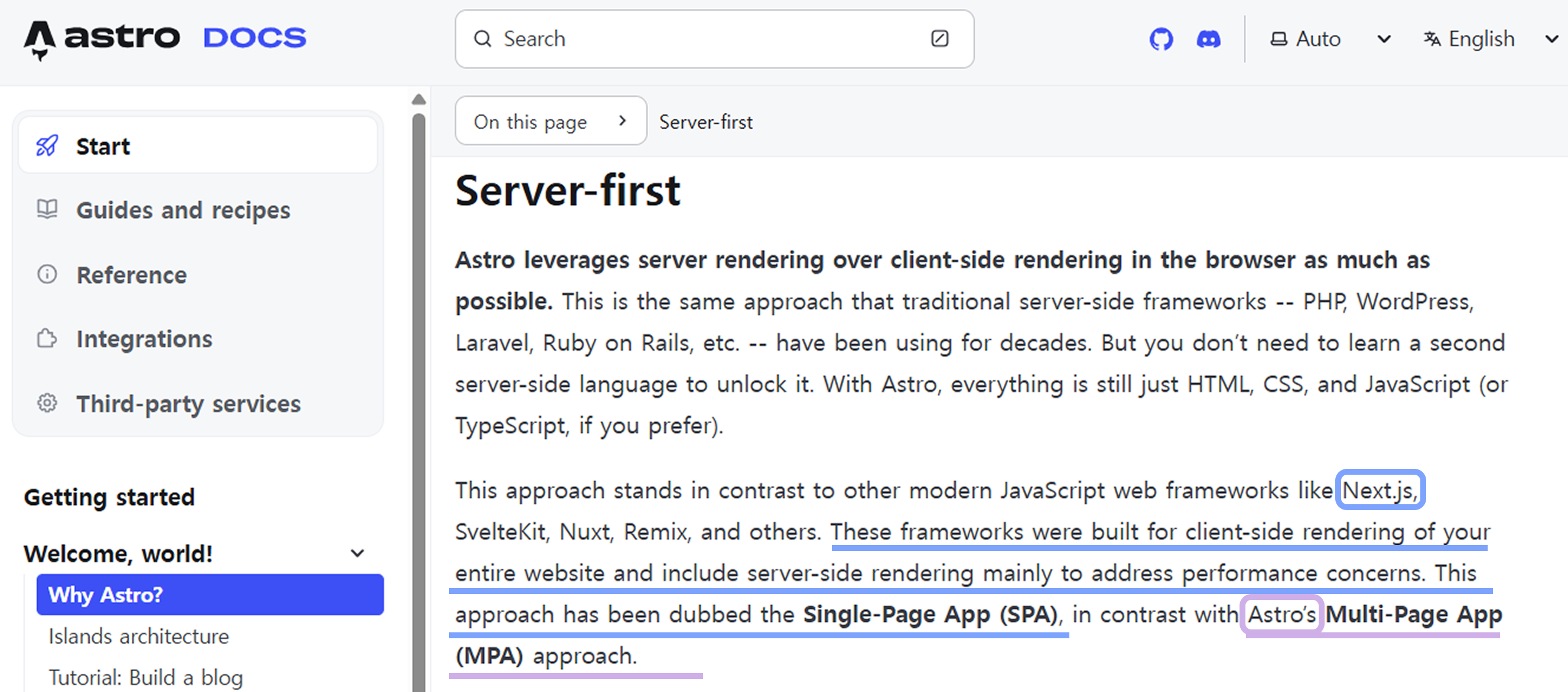Click the language translate icon
This screenshot has height=692, width=1568.
1432,40
